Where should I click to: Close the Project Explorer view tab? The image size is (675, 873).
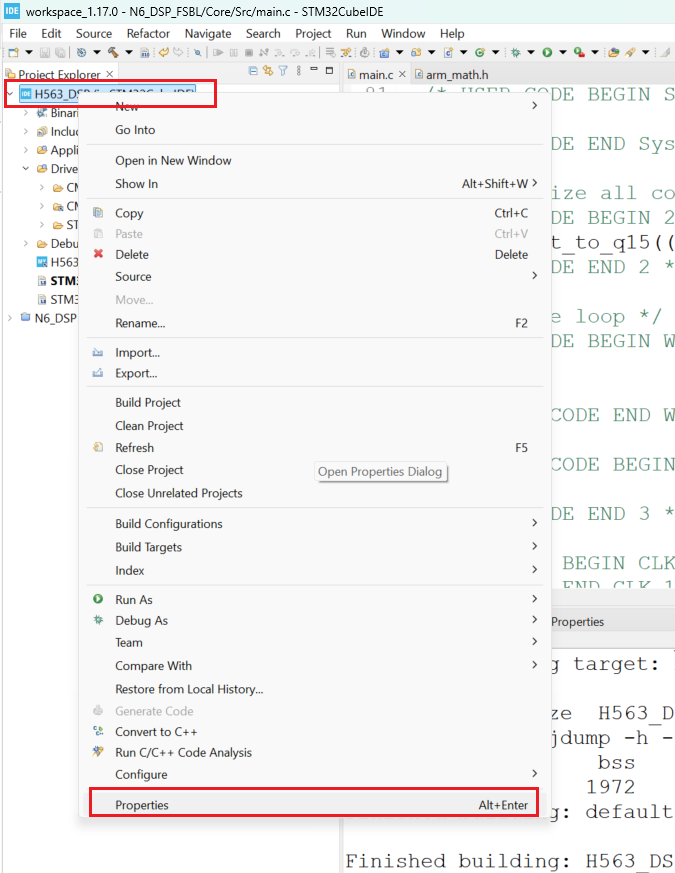pyautogui.click(x=110, y=74)
